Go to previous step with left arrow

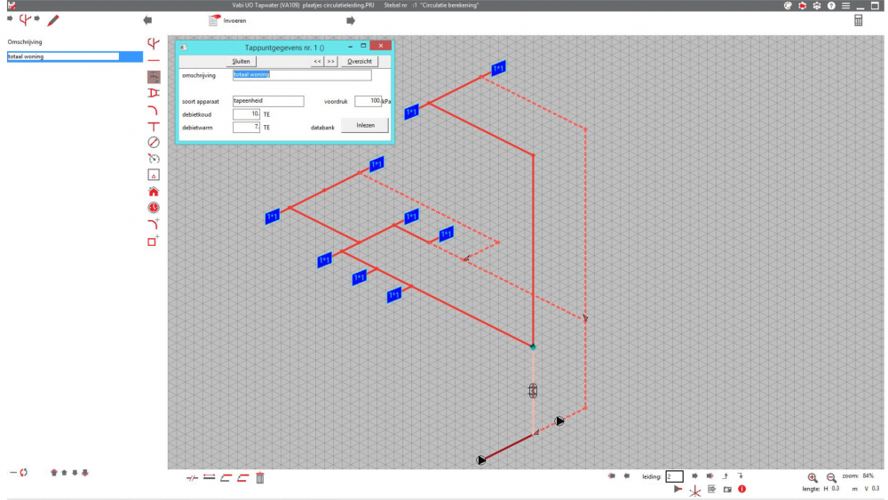tap(148, 20)
